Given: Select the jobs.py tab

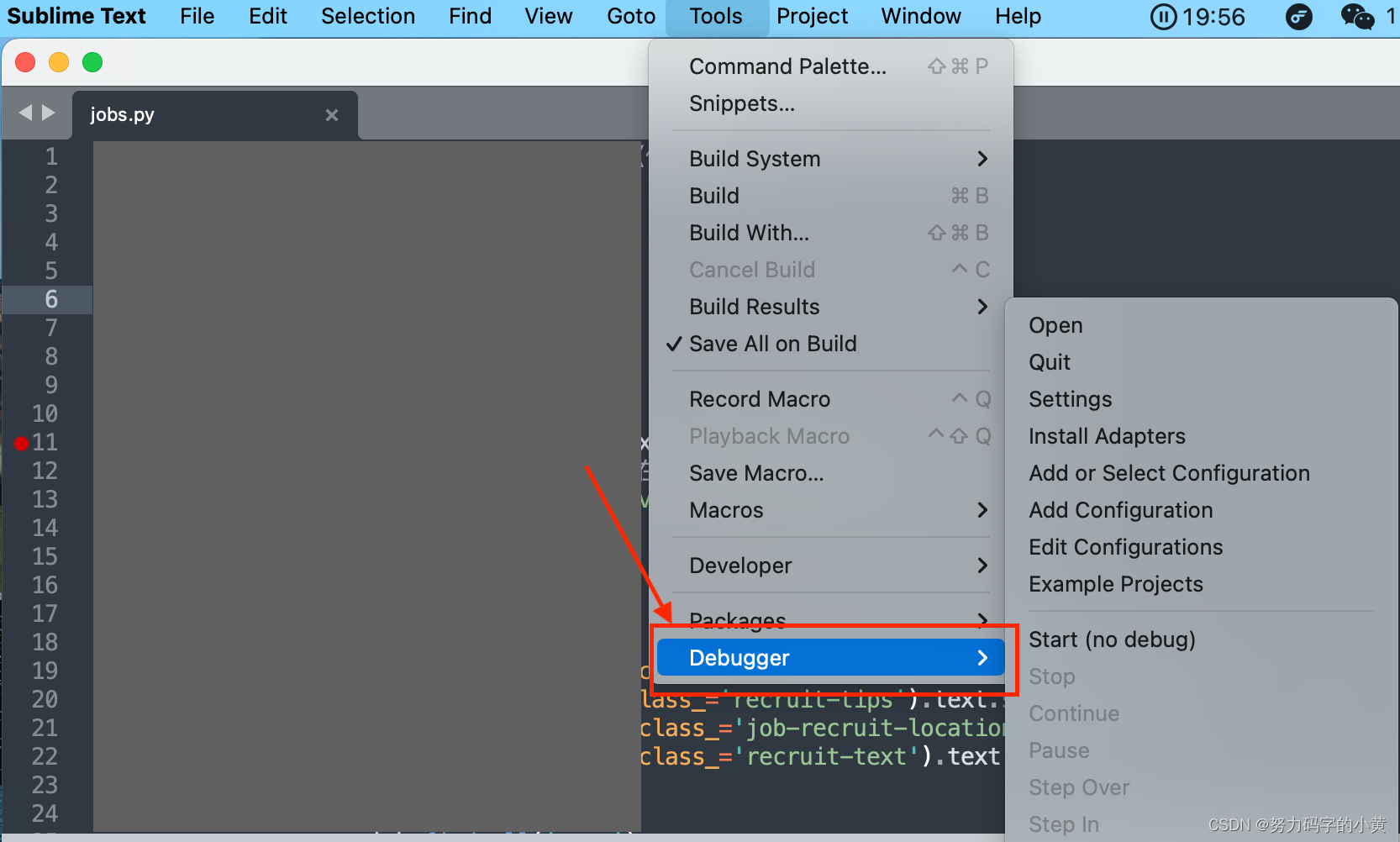Looking at the screenshot, I should [215, 115].
